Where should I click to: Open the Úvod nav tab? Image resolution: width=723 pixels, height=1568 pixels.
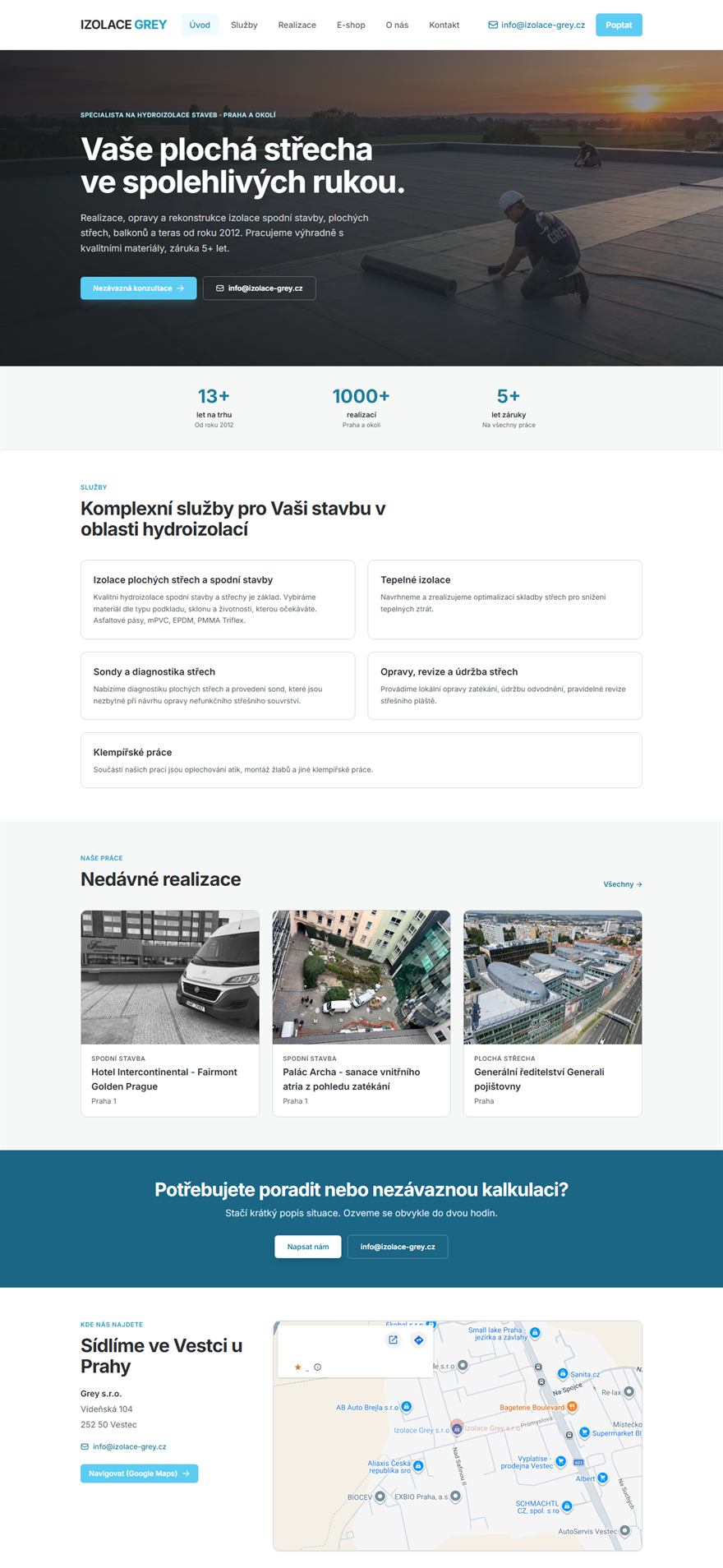(x=200, y=25)
